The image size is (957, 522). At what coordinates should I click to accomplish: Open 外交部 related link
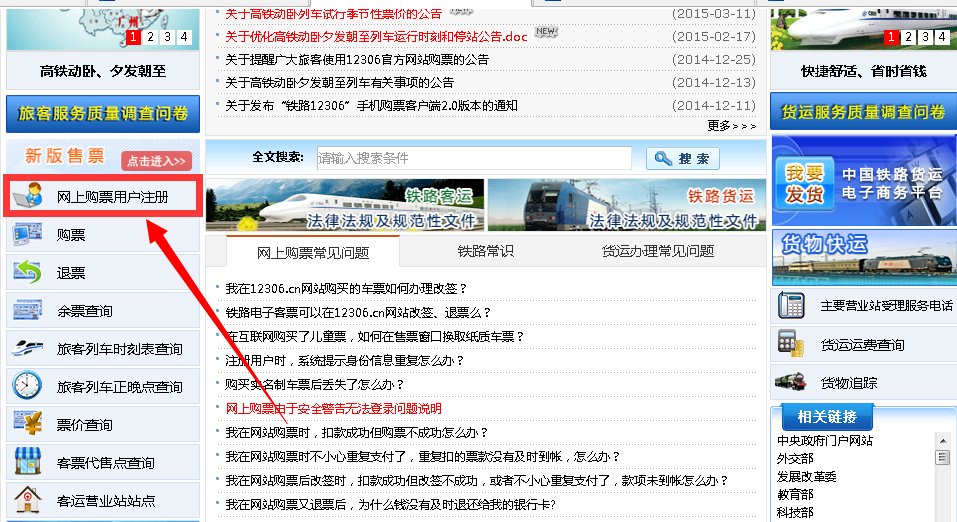(795, 459)
